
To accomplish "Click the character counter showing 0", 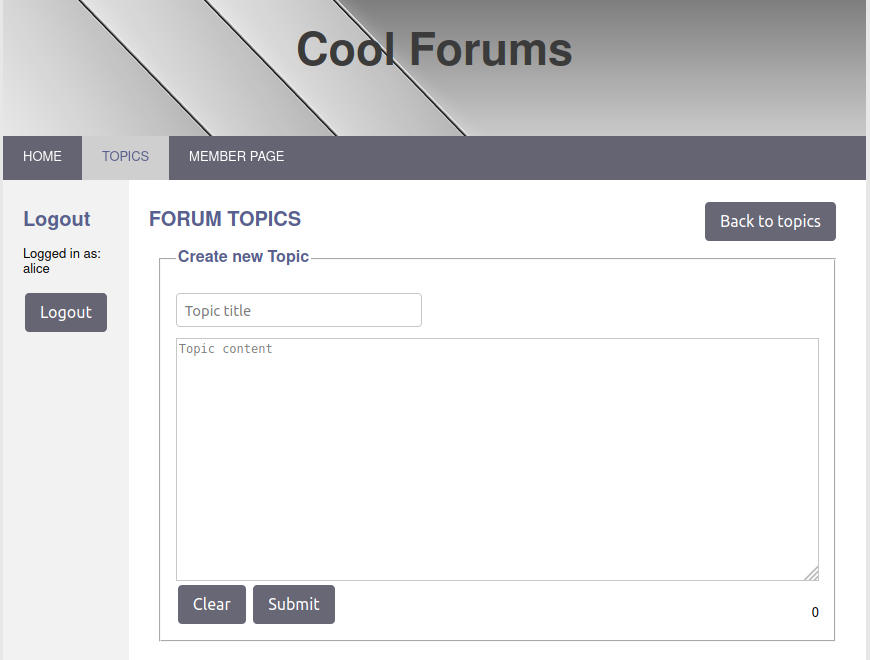I will click(815, 612).
